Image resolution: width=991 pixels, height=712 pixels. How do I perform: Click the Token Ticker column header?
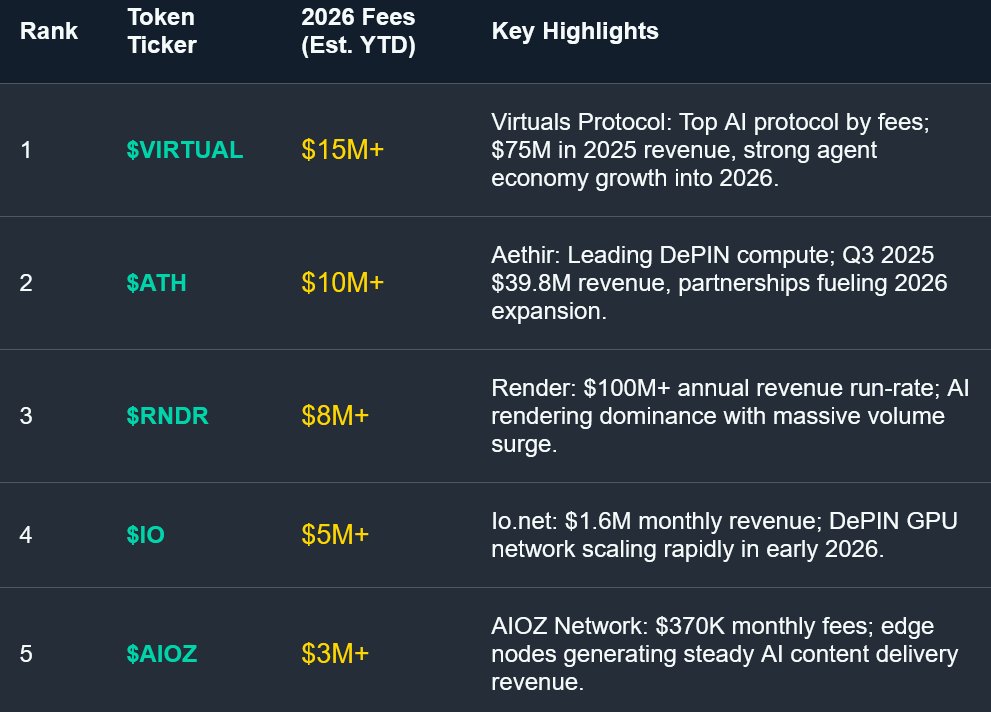162,31
